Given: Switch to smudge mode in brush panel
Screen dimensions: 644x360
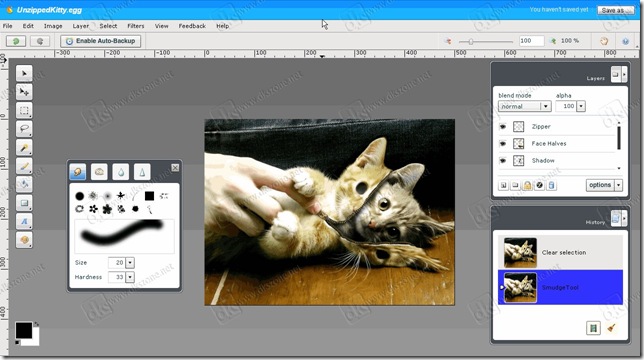Looking at the screenshot, I should pyautogui.click(x=78, y=172).
